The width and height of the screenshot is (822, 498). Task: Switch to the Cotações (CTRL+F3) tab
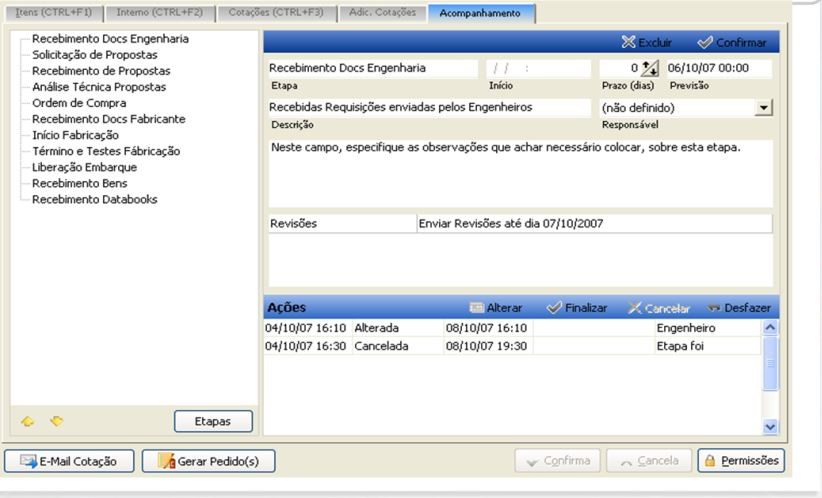pos(274,11)
